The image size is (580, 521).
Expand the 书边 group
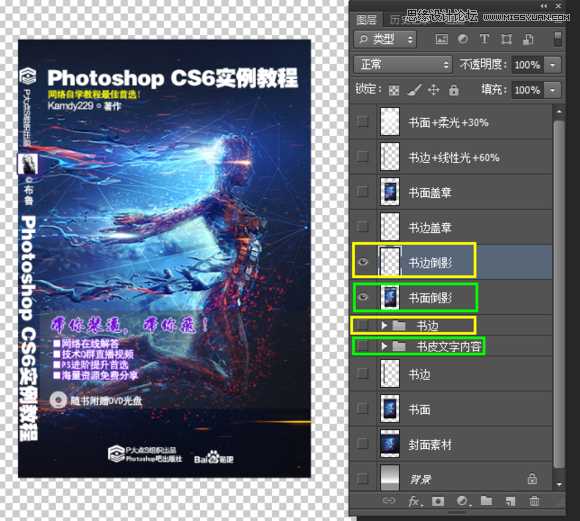[384, 325]
